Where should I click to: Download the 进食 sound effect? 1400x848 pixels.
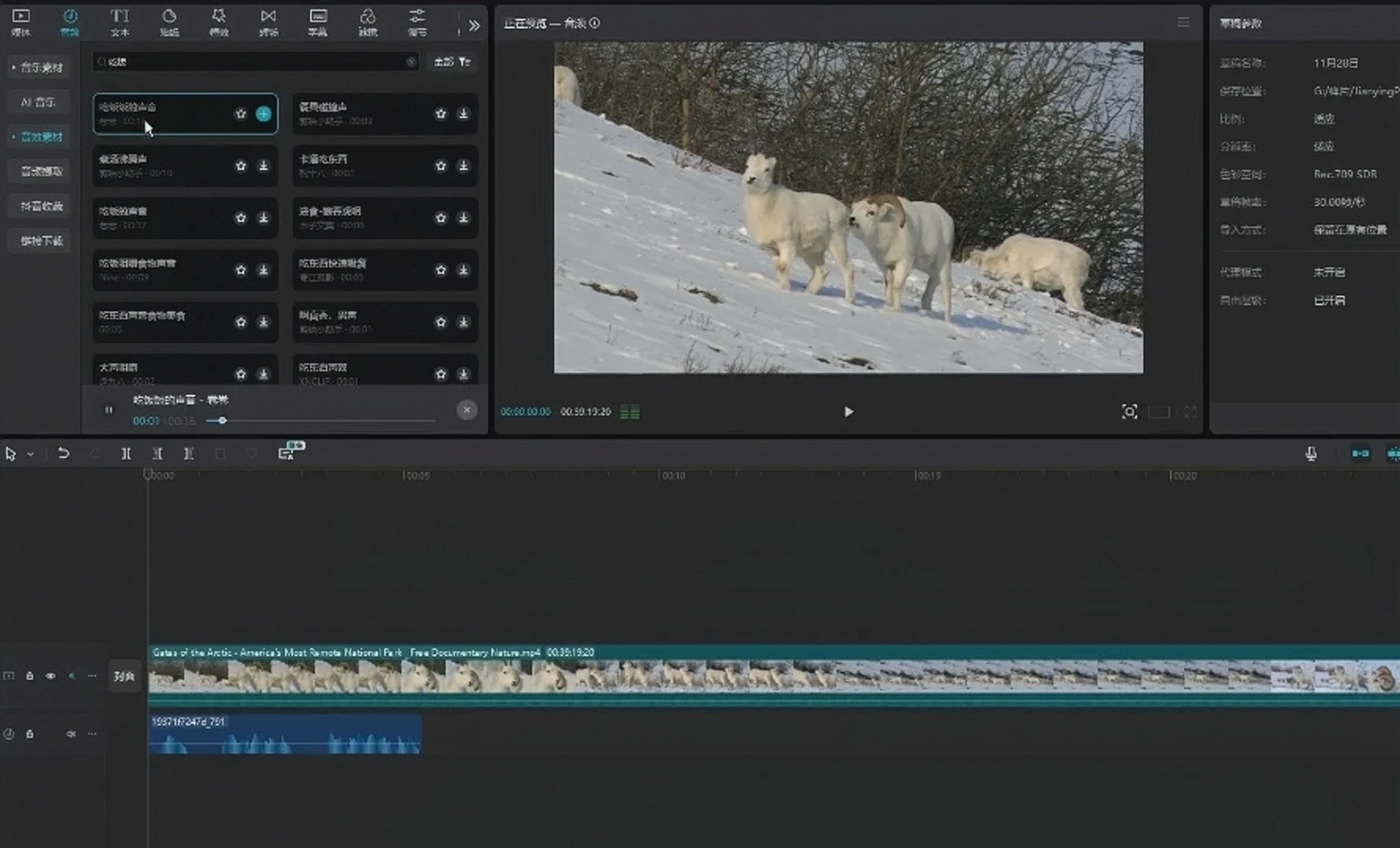(x=464, y=218)
